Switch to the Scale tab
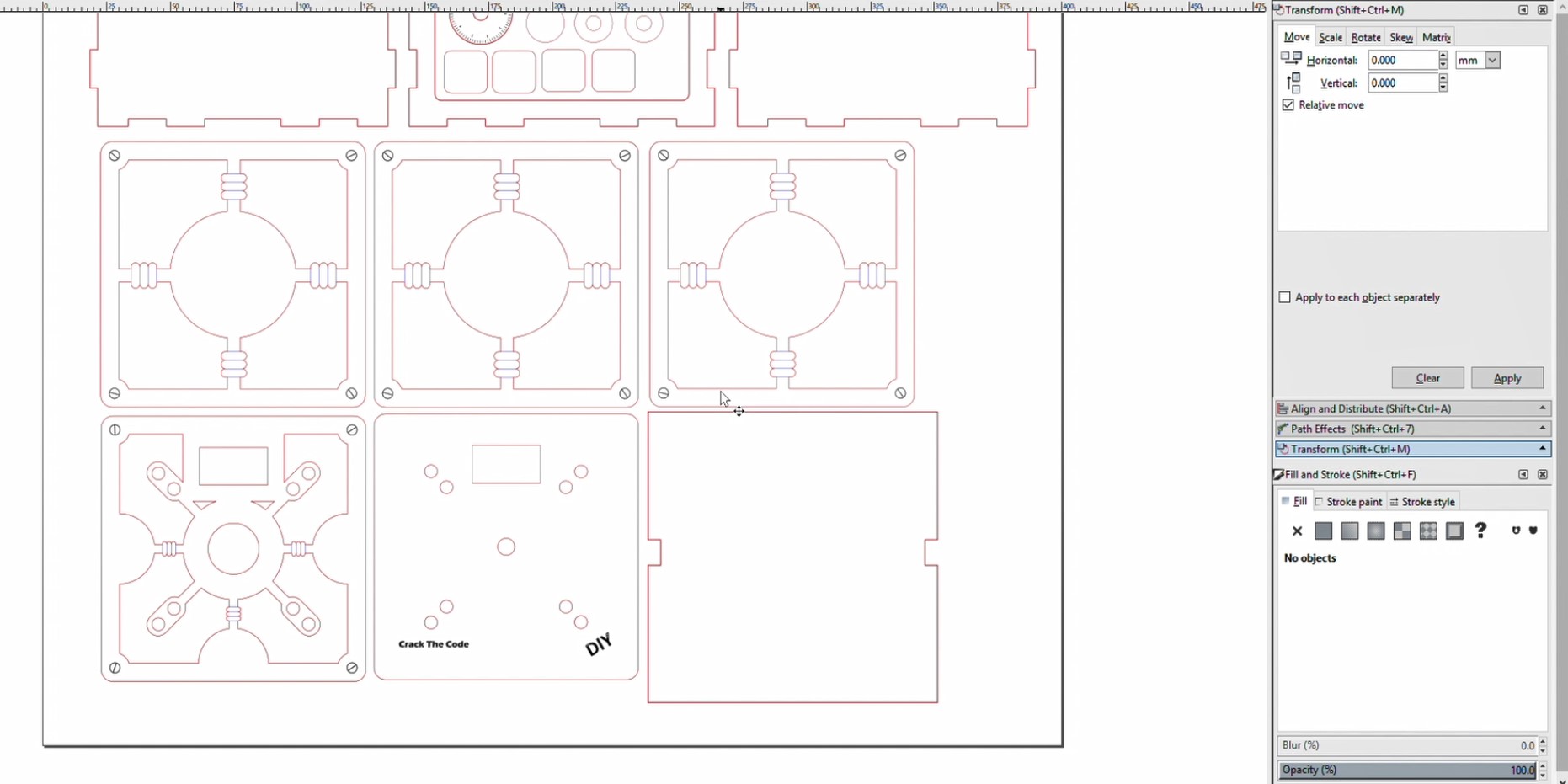 (1330, 38)
